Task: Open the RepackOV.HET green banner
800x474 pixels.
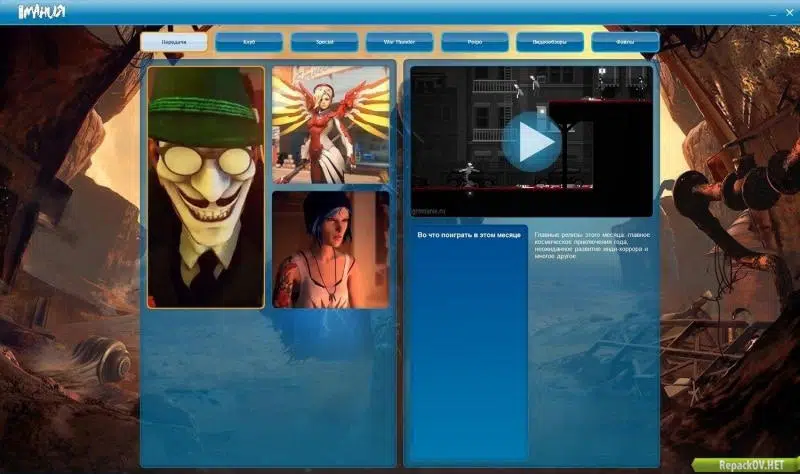Action: point(746,465)
